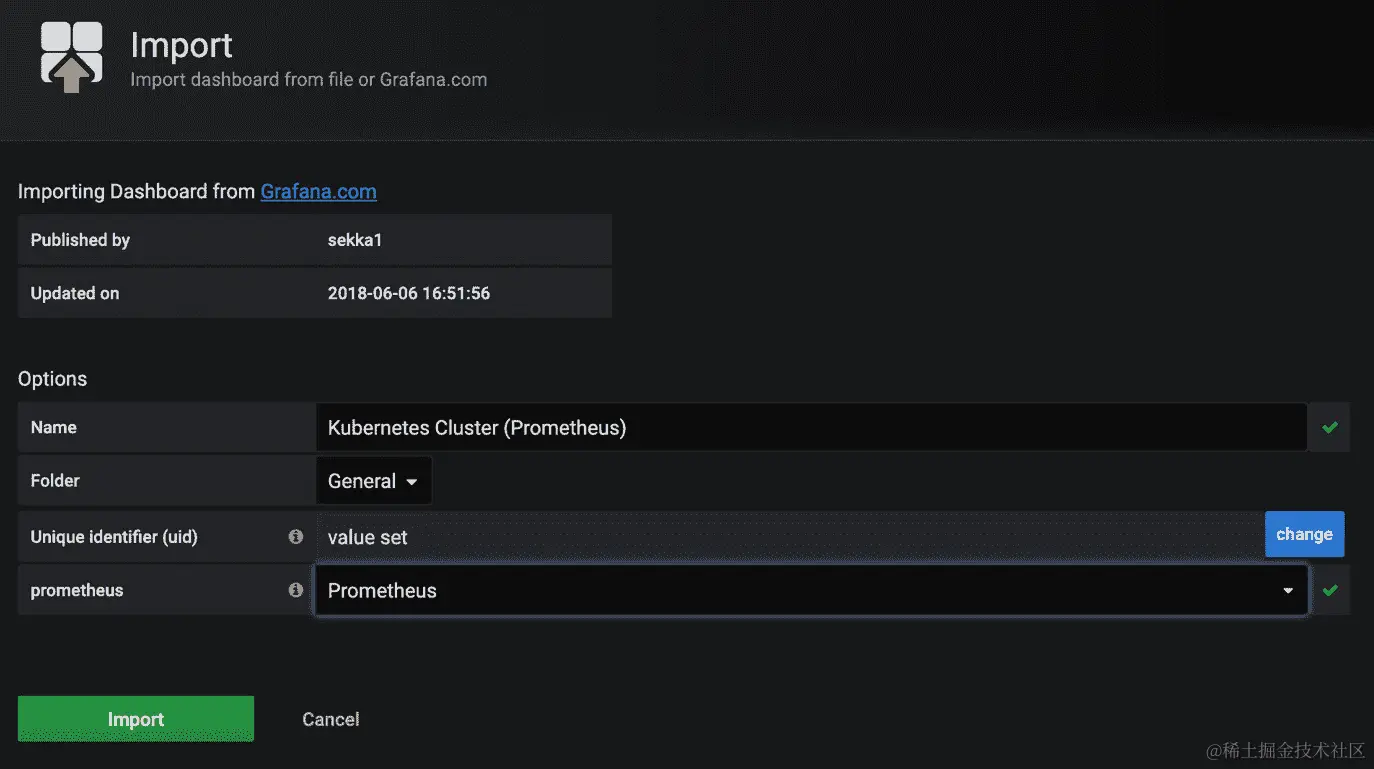Click the 'value set' uid field
The width and height of the screenshot is (1374, 769).
(790, 537)
